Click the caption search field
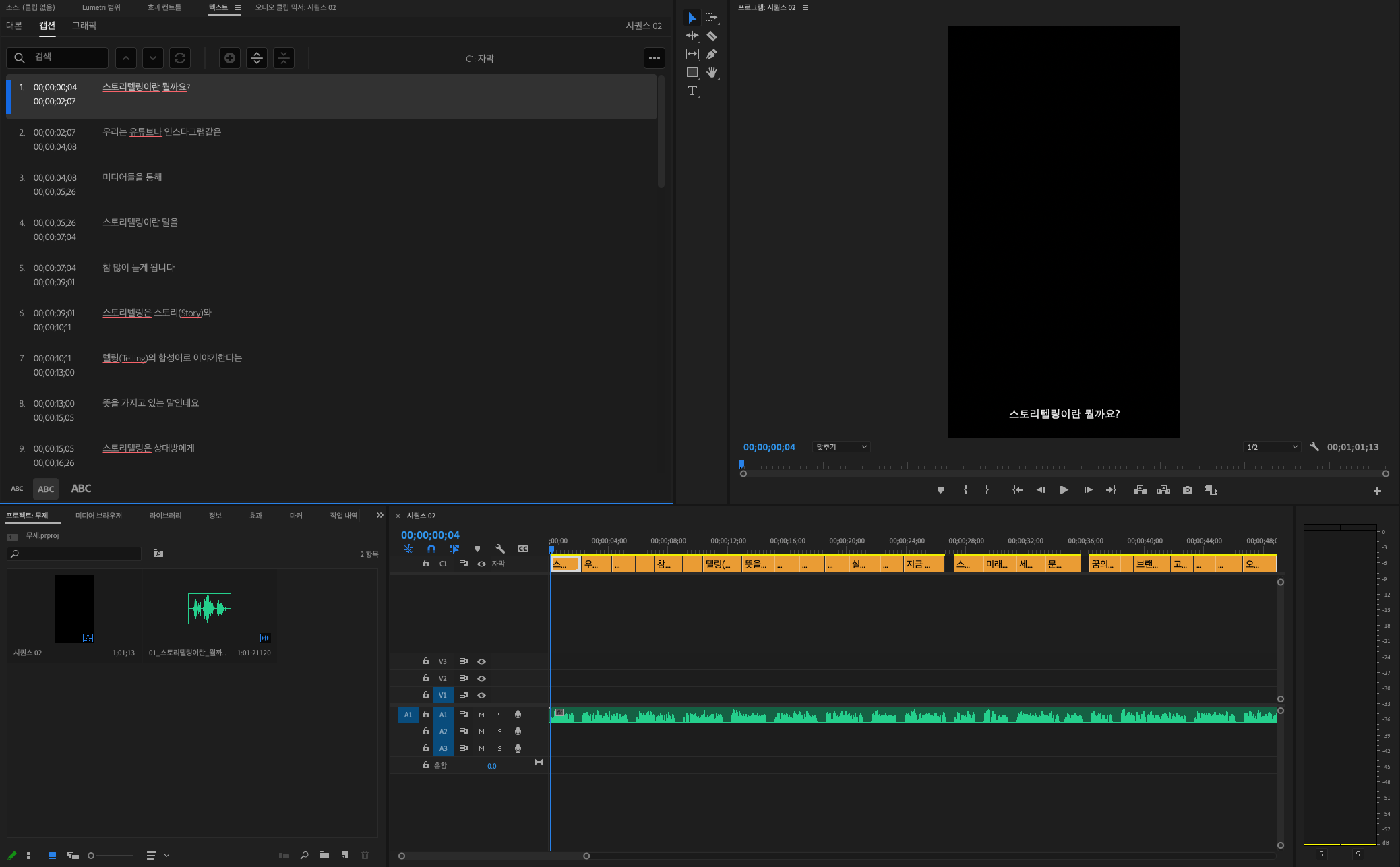This screenshot has height=867, width=1400. click(x=58, y=58)
